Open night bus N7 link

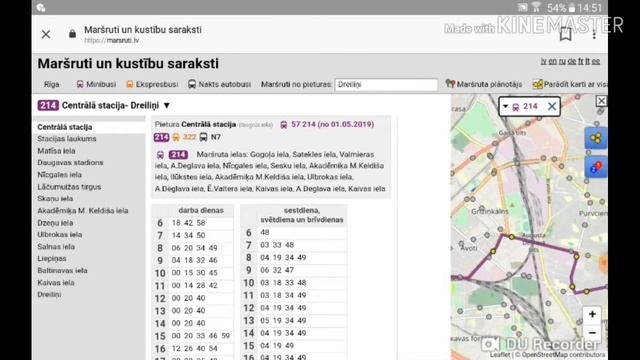coord(216,137)
